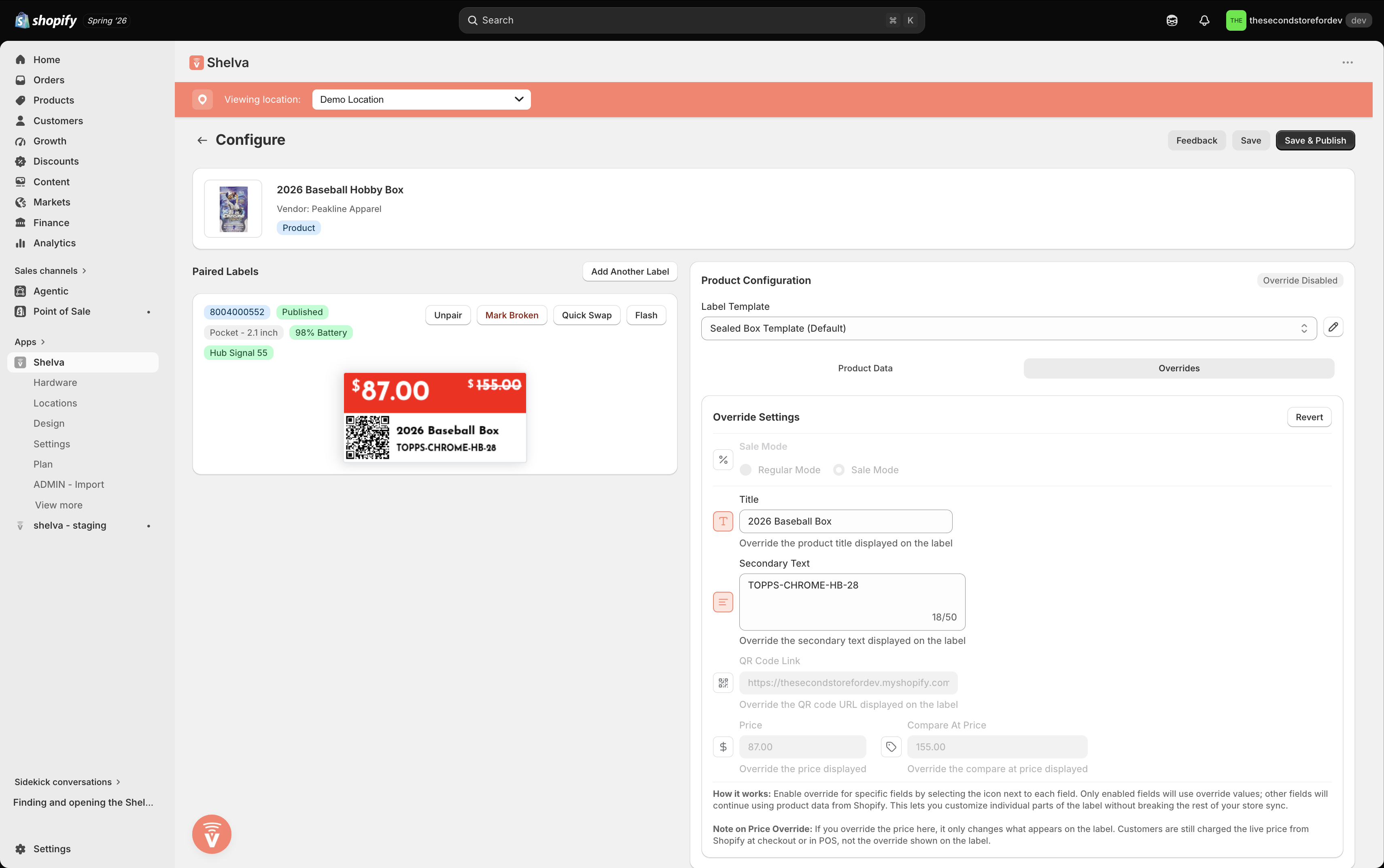Viewport: 1384px width, 868px height.
Task: Expand View more under Shelva
Action: click(59, 505)
